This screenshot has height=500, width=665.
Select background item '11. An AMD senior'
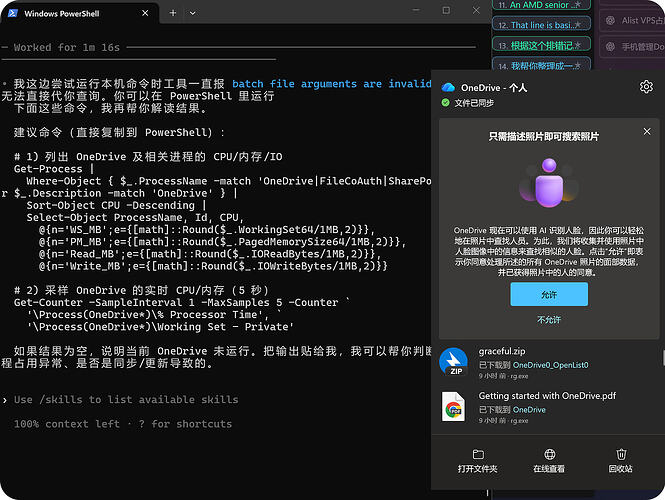click(542, 5)
